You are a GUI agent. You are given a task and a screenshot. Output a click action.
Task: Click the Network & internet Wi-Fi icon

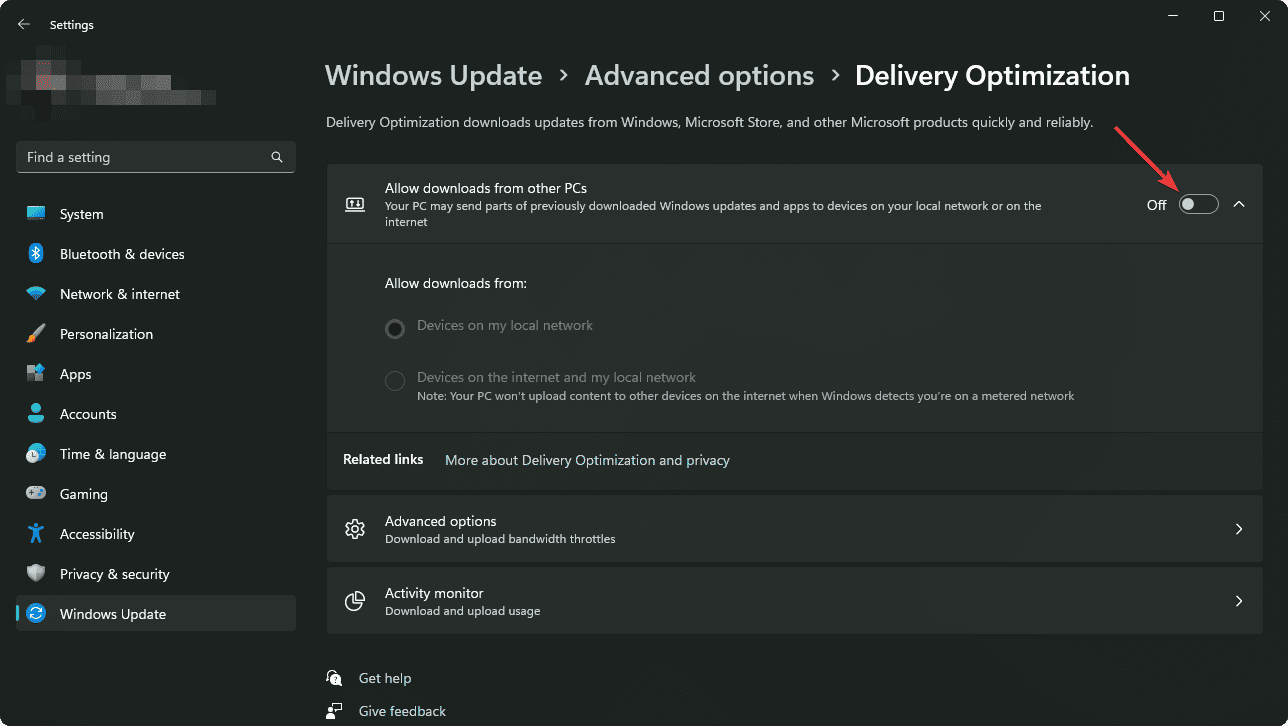pyautogui.click(x=34, y=293)
